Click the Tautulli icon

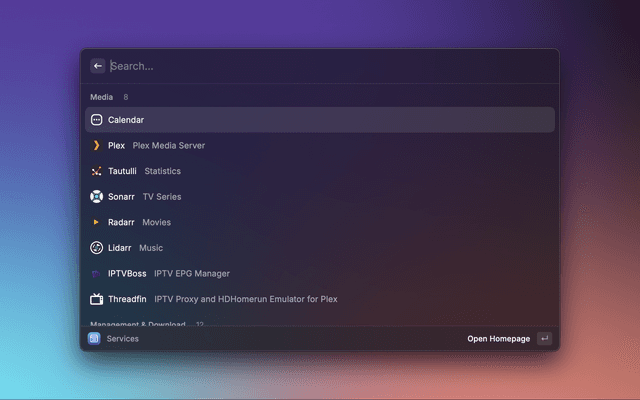click(x=97, y=171)
